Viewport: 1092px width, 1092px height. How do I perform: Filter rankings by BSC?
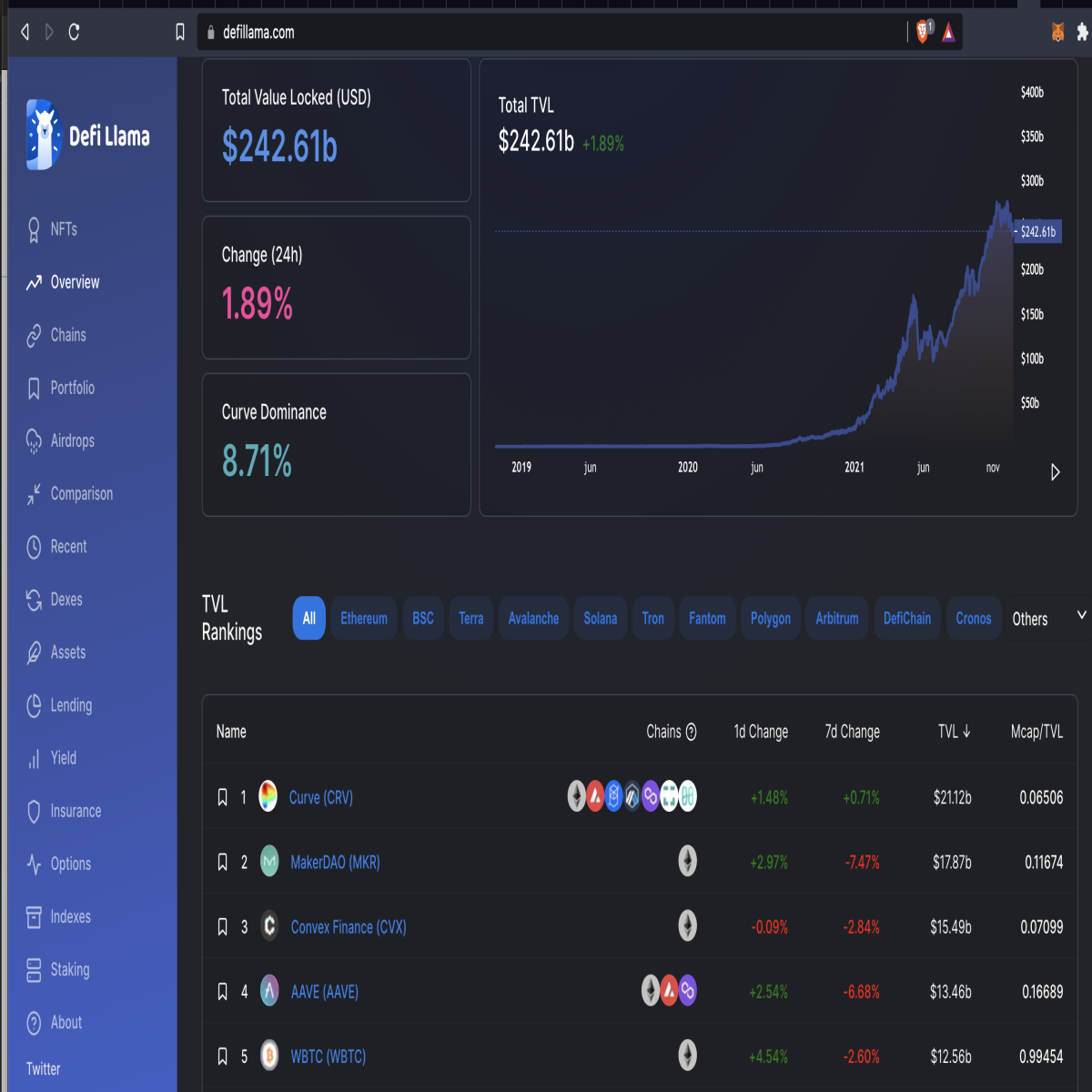(423, 618)
